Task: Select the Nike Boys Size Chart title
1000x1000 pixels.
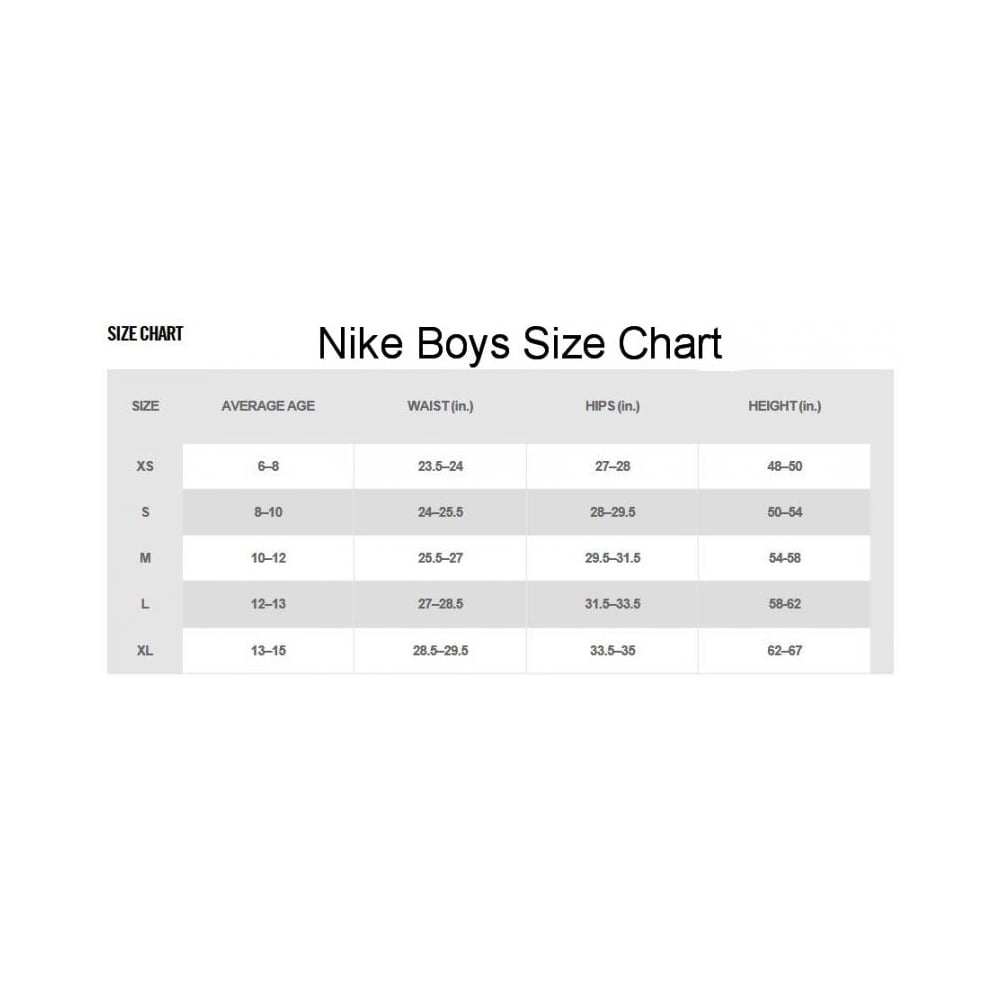Action: click(520, 344)
